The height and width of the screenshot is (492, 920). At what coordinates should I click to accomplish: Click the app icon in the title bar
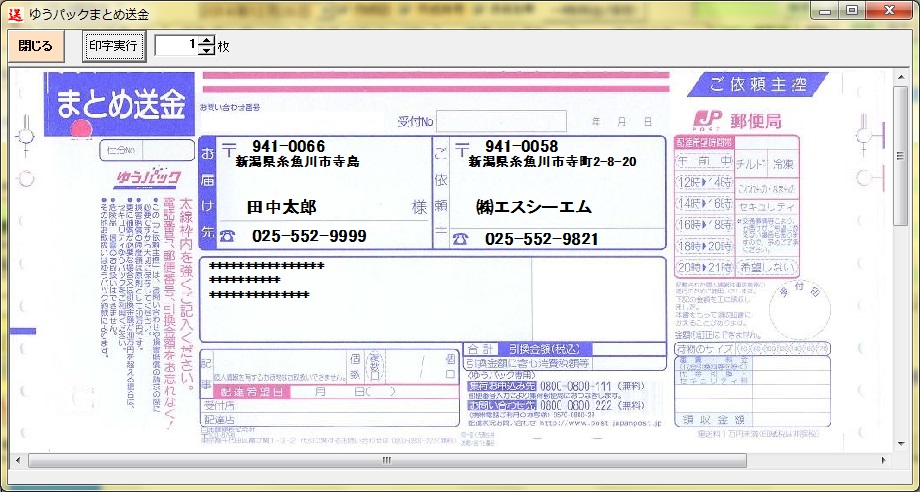(x=18, y=13)
